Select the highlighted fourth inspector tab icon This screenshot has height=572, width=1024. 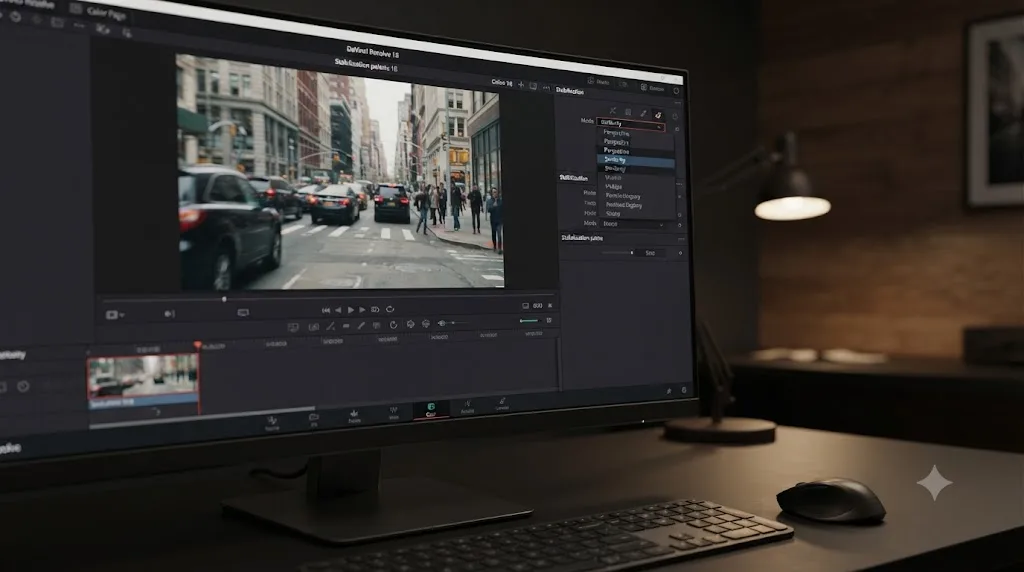[658, 115]
